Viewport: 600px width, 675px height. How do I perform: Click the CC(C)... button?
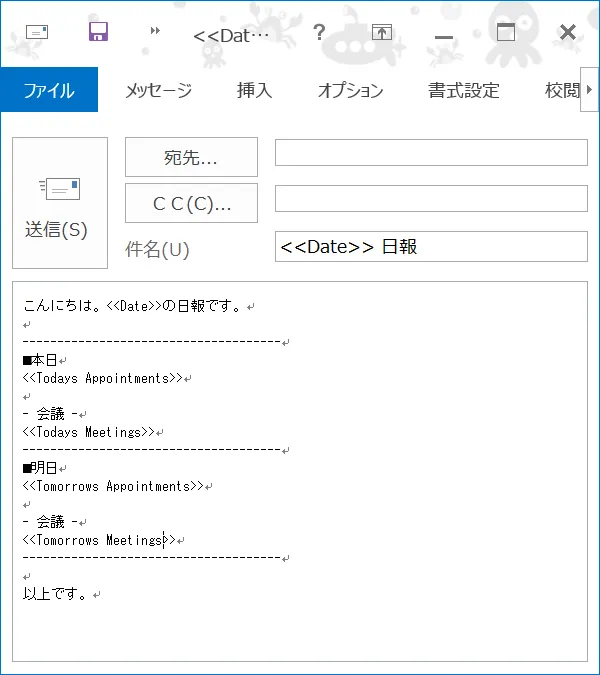click(191, 203)
